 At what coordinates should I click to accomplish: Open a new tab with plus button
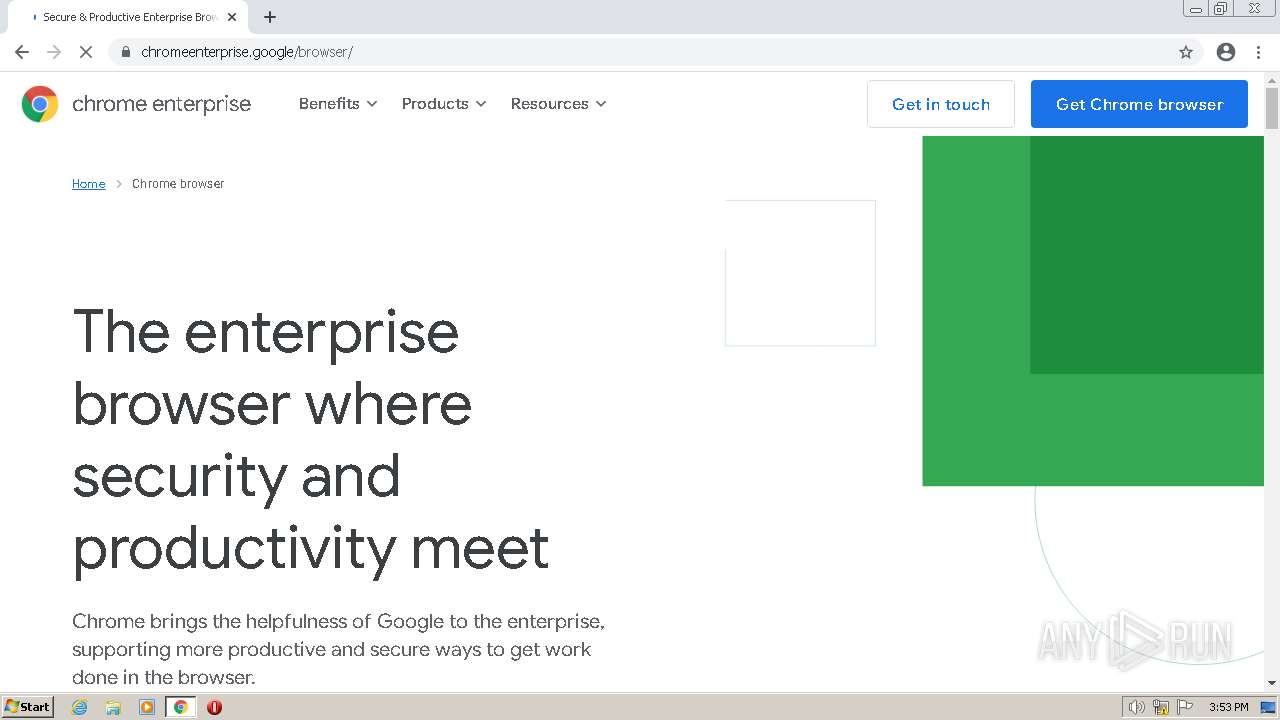point(270,17)
